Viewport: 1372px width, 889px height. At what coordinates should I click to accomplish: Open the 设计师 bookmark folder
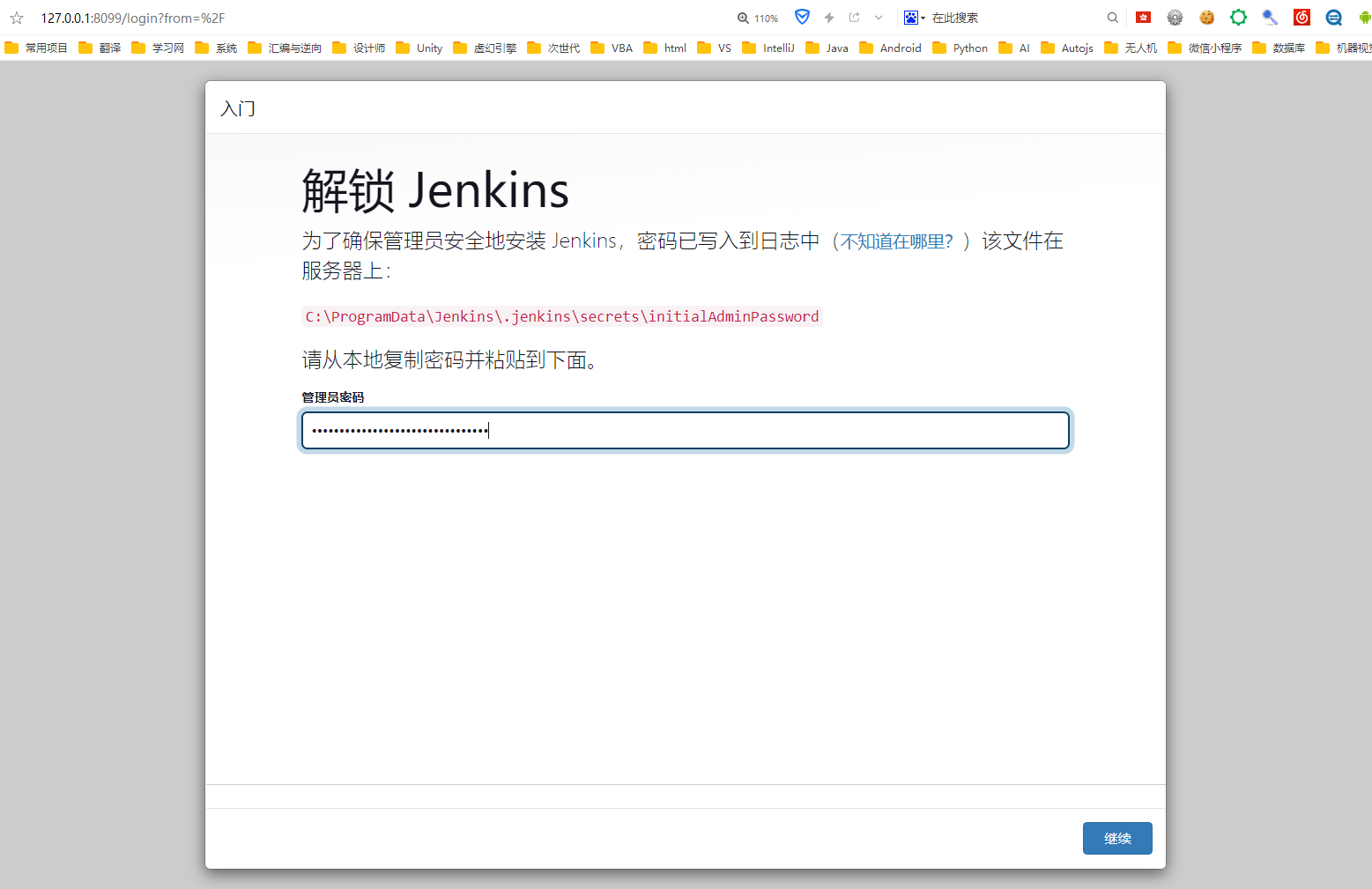(359, 48)
